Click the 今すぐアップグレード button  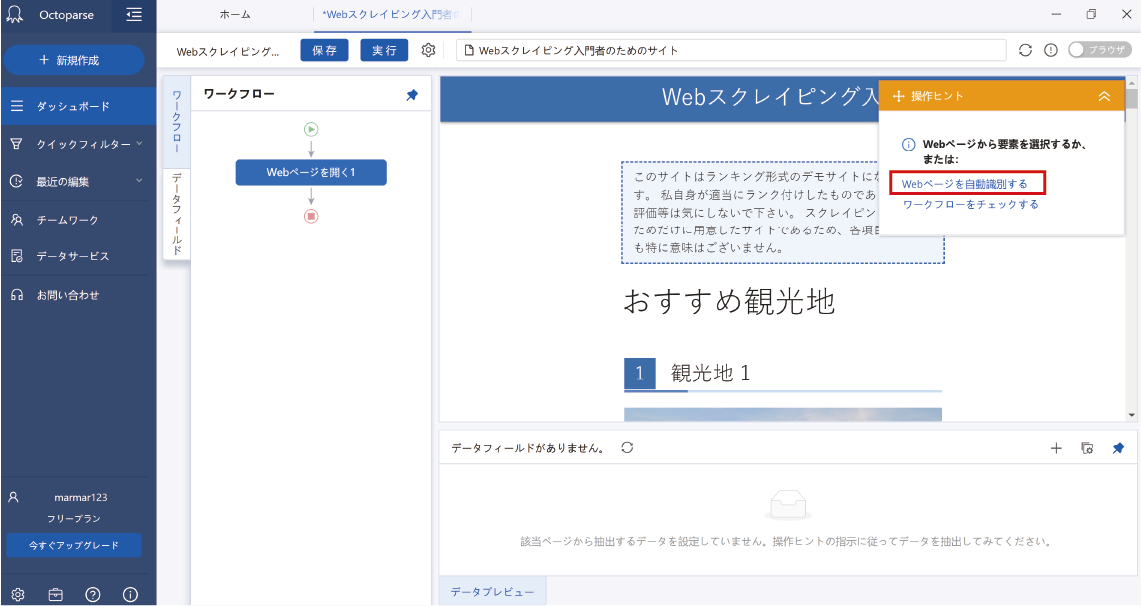point(74,545)
